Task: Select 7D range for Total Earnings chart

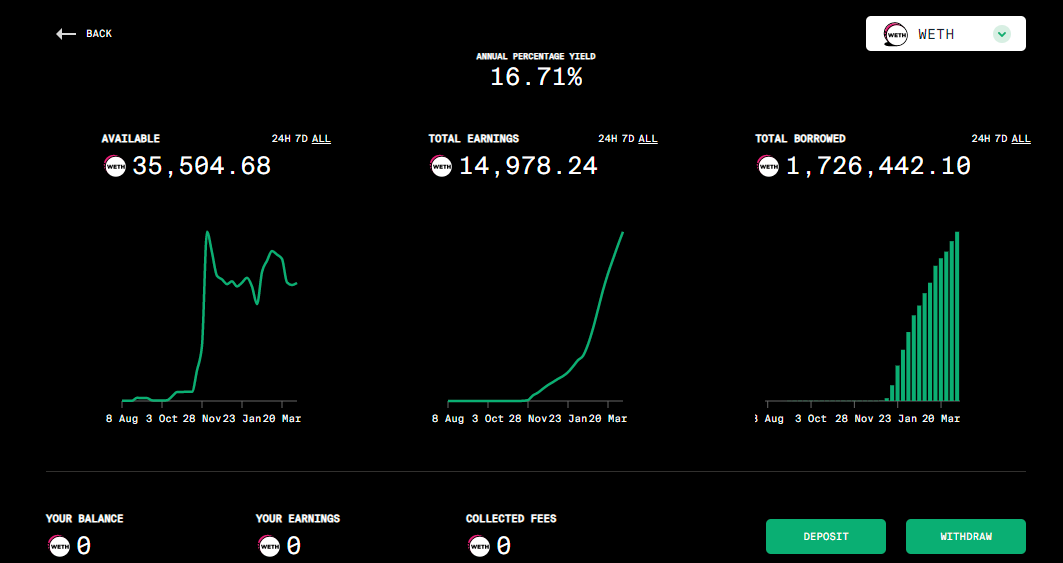Action: click(628, 139)
